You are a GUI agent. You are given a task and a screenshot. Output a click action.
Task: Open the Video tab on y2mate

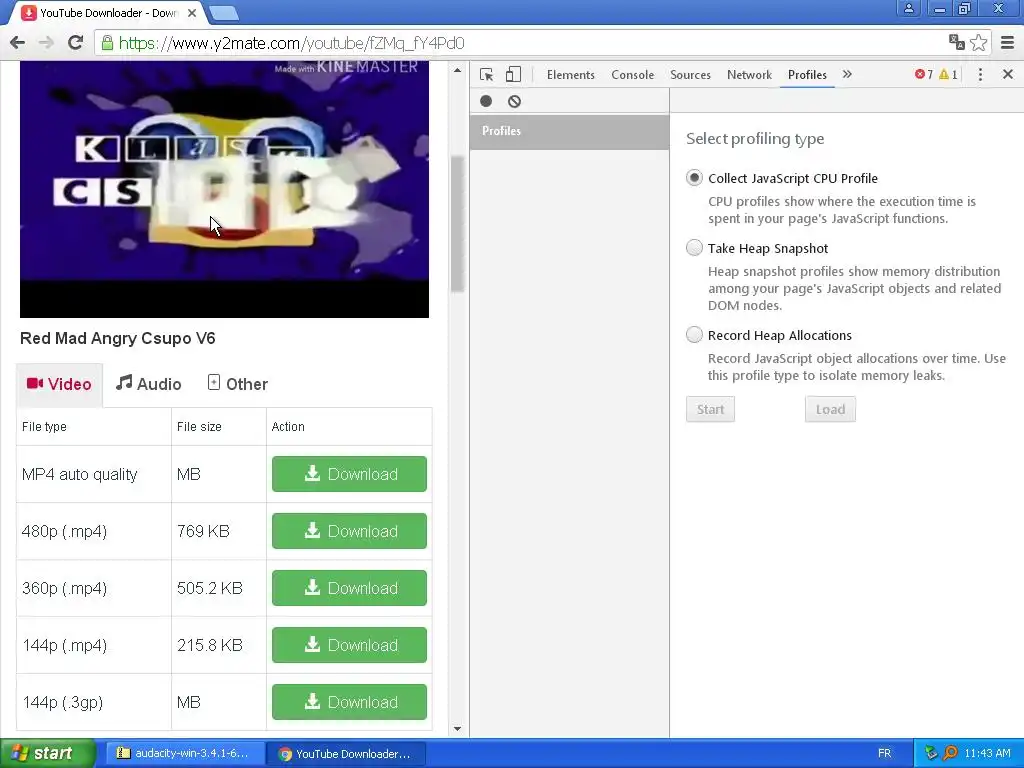(59, 384)
